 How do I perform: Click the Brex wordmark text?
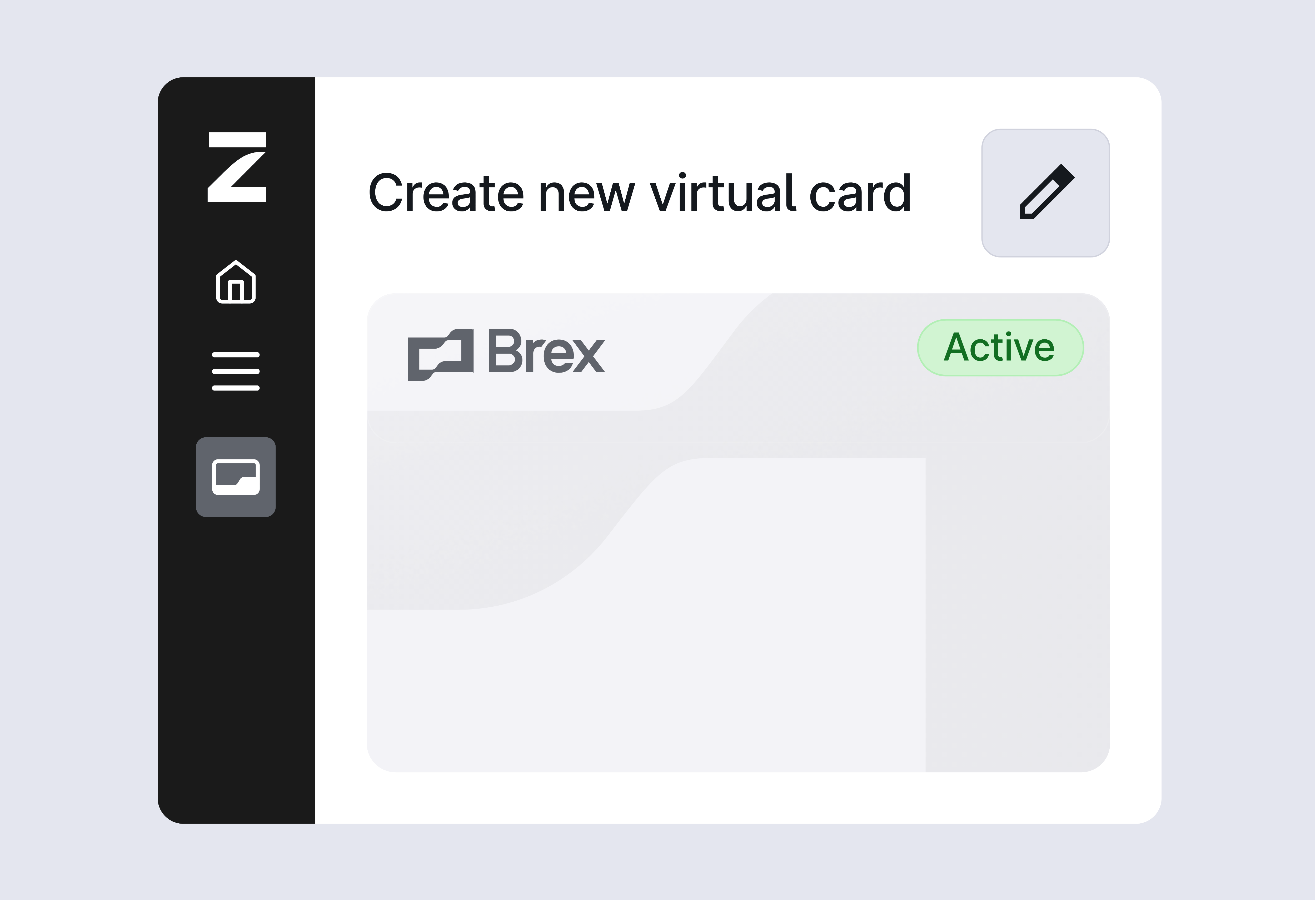pyautogui.click(x=546, y=351)
